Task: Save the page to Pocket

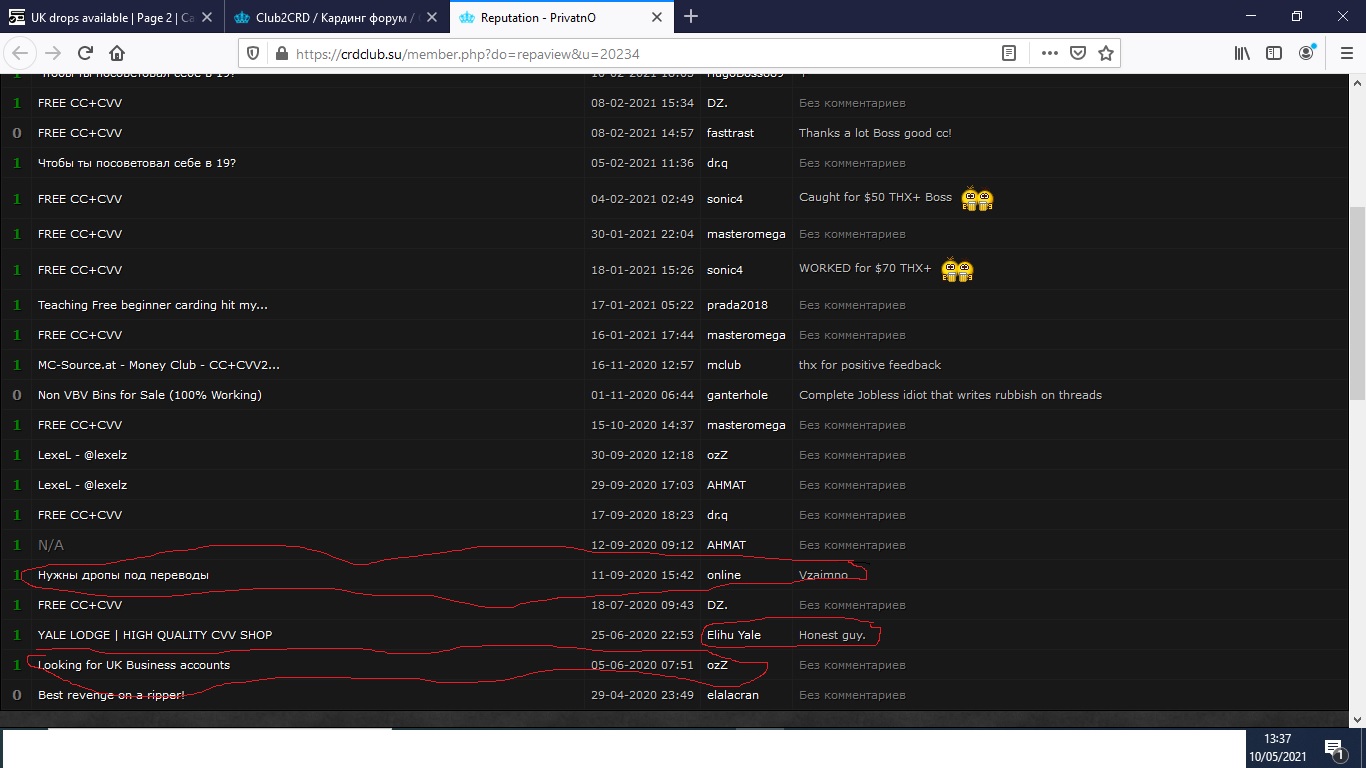Action: [1078, 53]
